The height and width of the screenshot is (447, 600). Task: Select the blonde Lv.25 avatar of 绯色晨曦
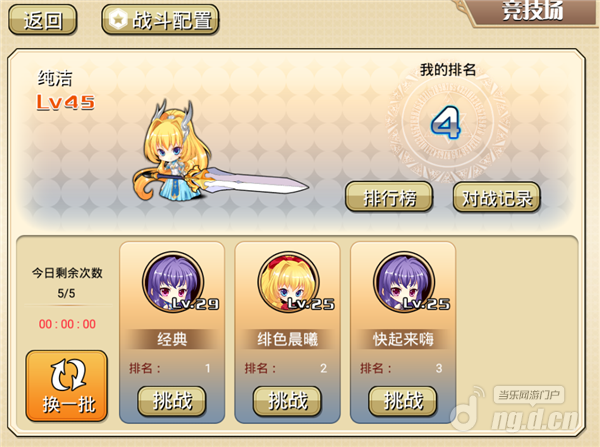(x=288, y=282)
